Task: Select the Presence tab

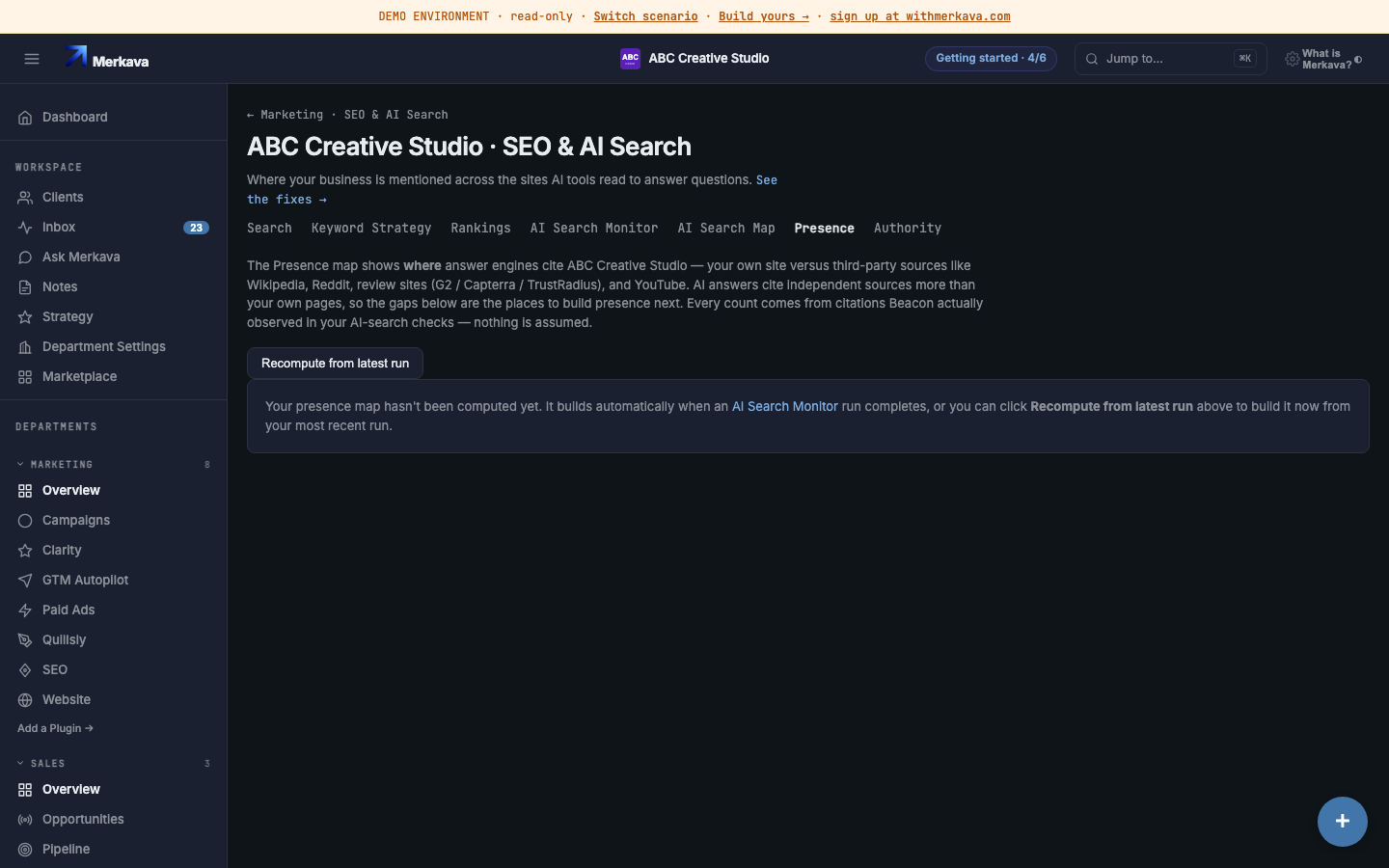Action: [825, 229]
